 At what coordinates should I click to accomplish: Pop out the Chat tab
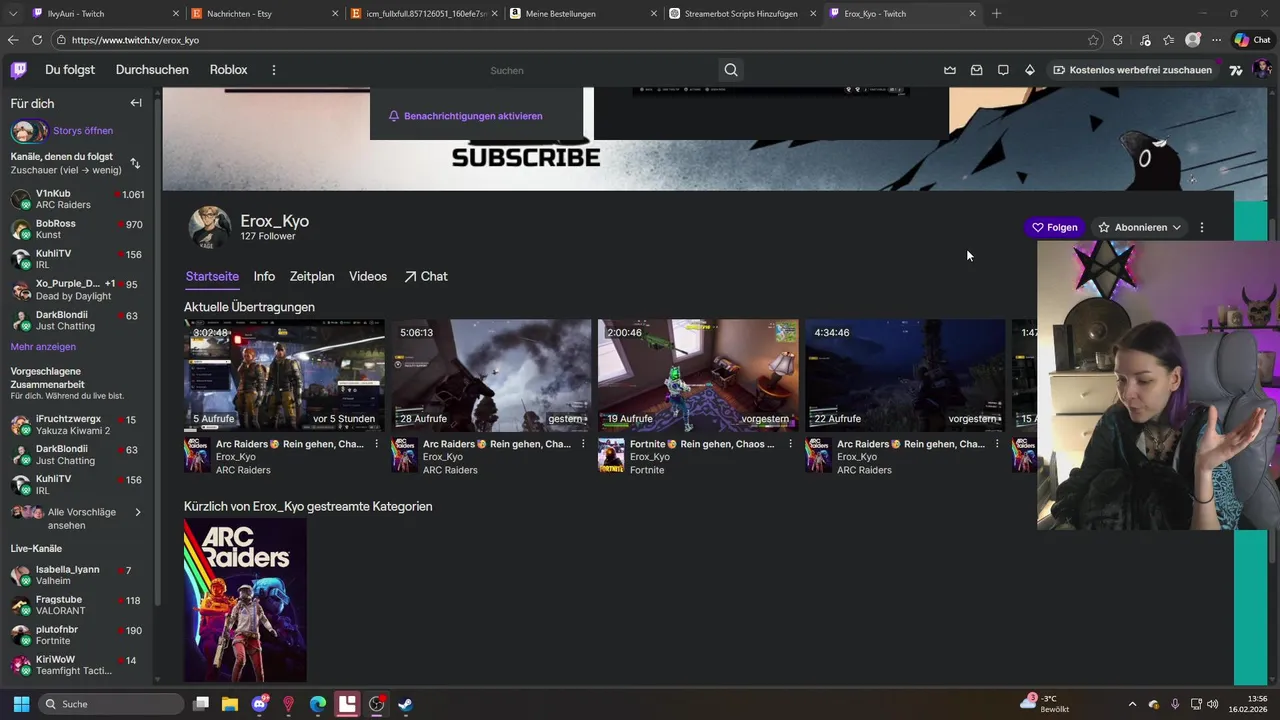tap(426, 277)
